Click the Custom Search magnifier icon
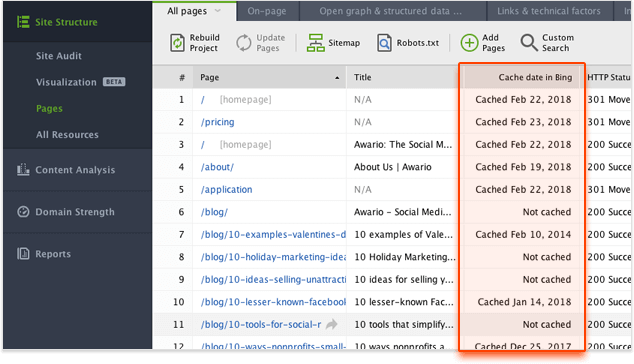Viewport: 634px width, 364px height. tap(529, 42)
